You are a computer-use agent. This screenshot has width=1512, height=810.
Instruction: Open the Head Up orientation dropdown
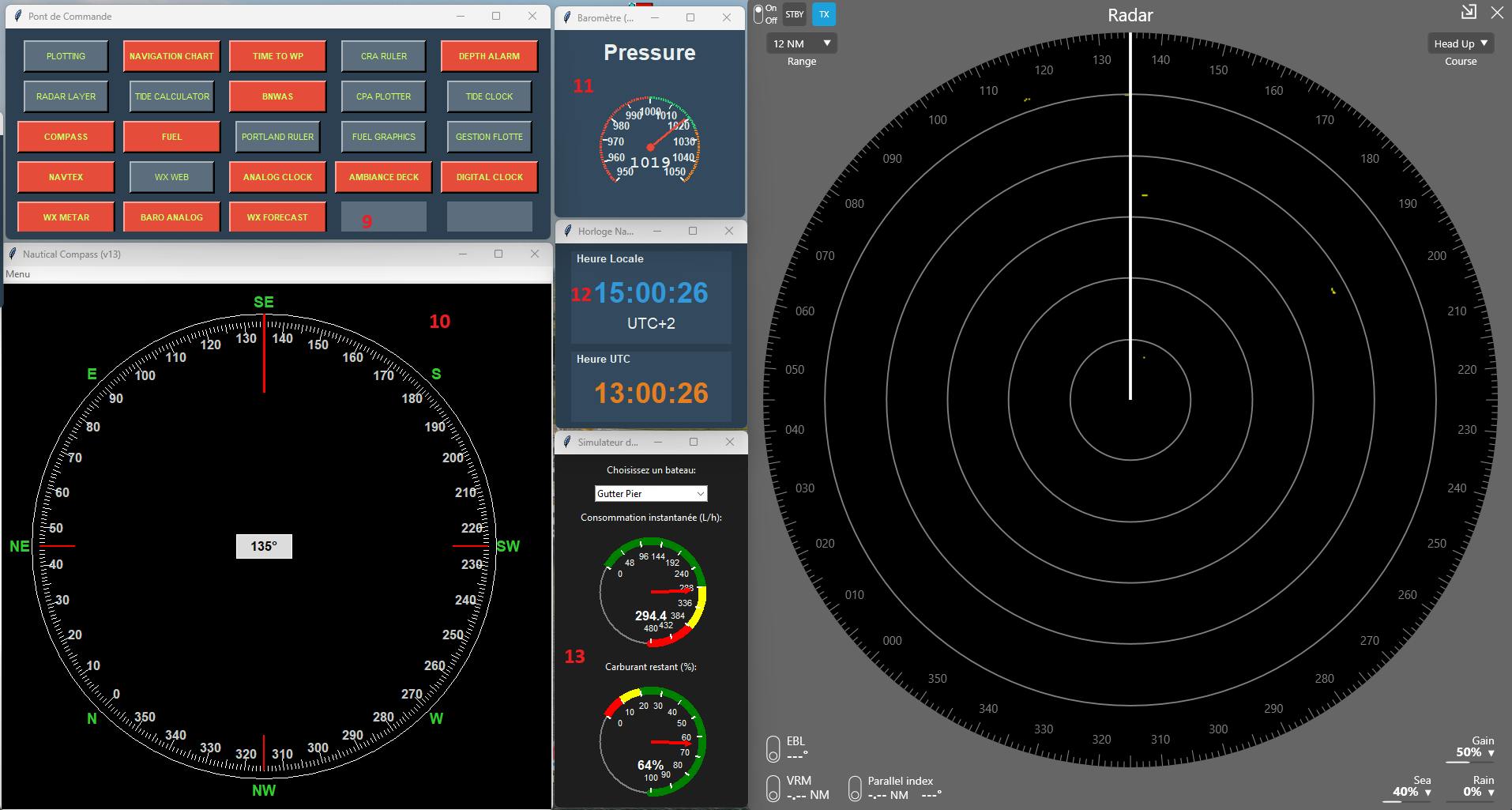(1461, 43)
